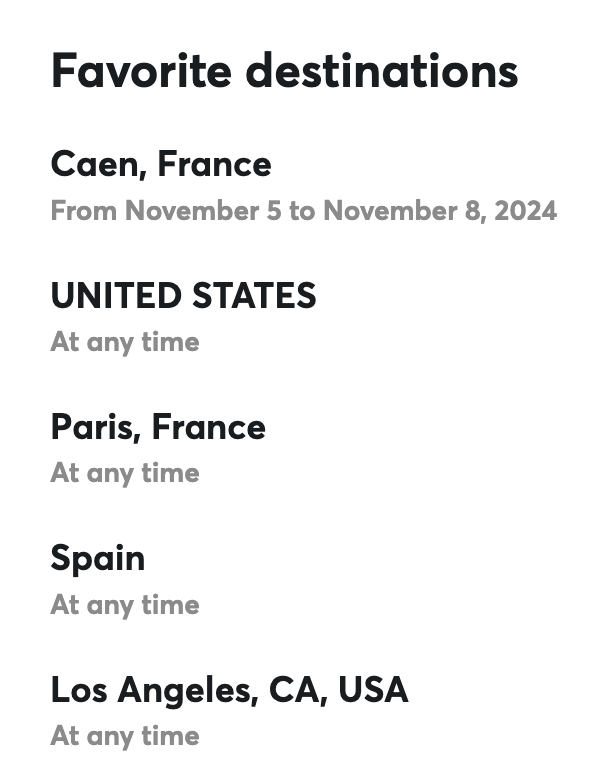Click "At any time" under UNITED STATES
This screenshot has height=758, width=614.
point(125,342)
